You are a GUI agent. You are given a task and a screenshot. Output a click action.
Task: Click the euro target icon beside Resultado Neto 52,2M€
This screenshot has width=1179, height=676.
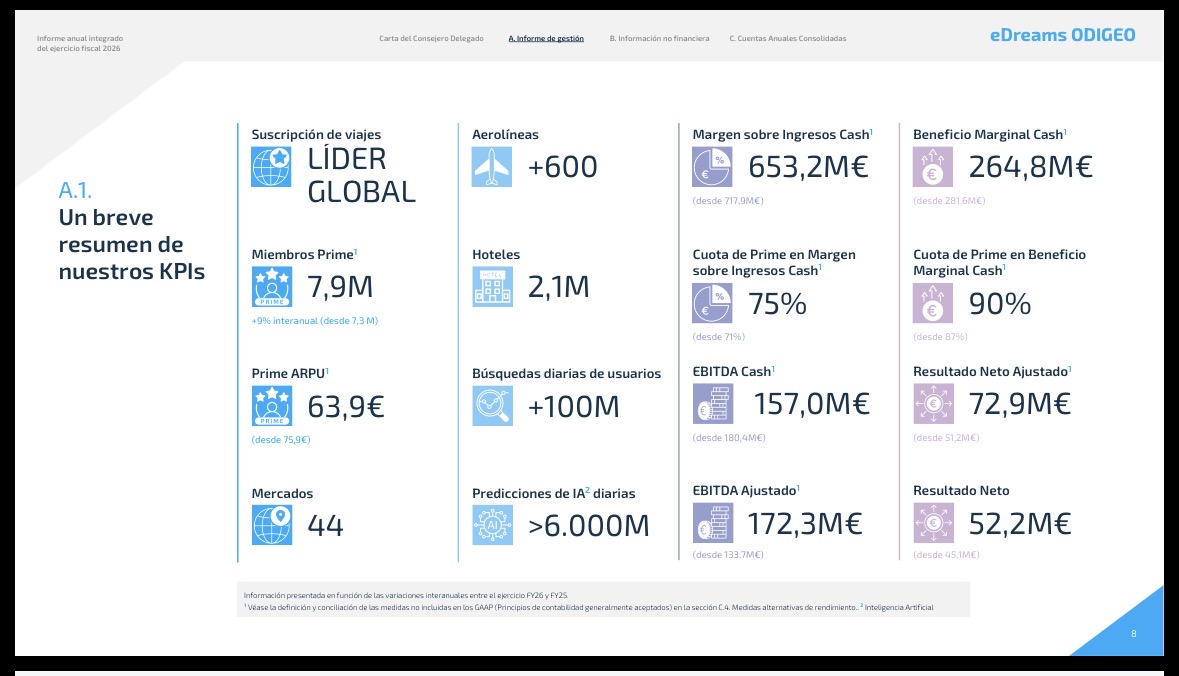click(933, 523)
